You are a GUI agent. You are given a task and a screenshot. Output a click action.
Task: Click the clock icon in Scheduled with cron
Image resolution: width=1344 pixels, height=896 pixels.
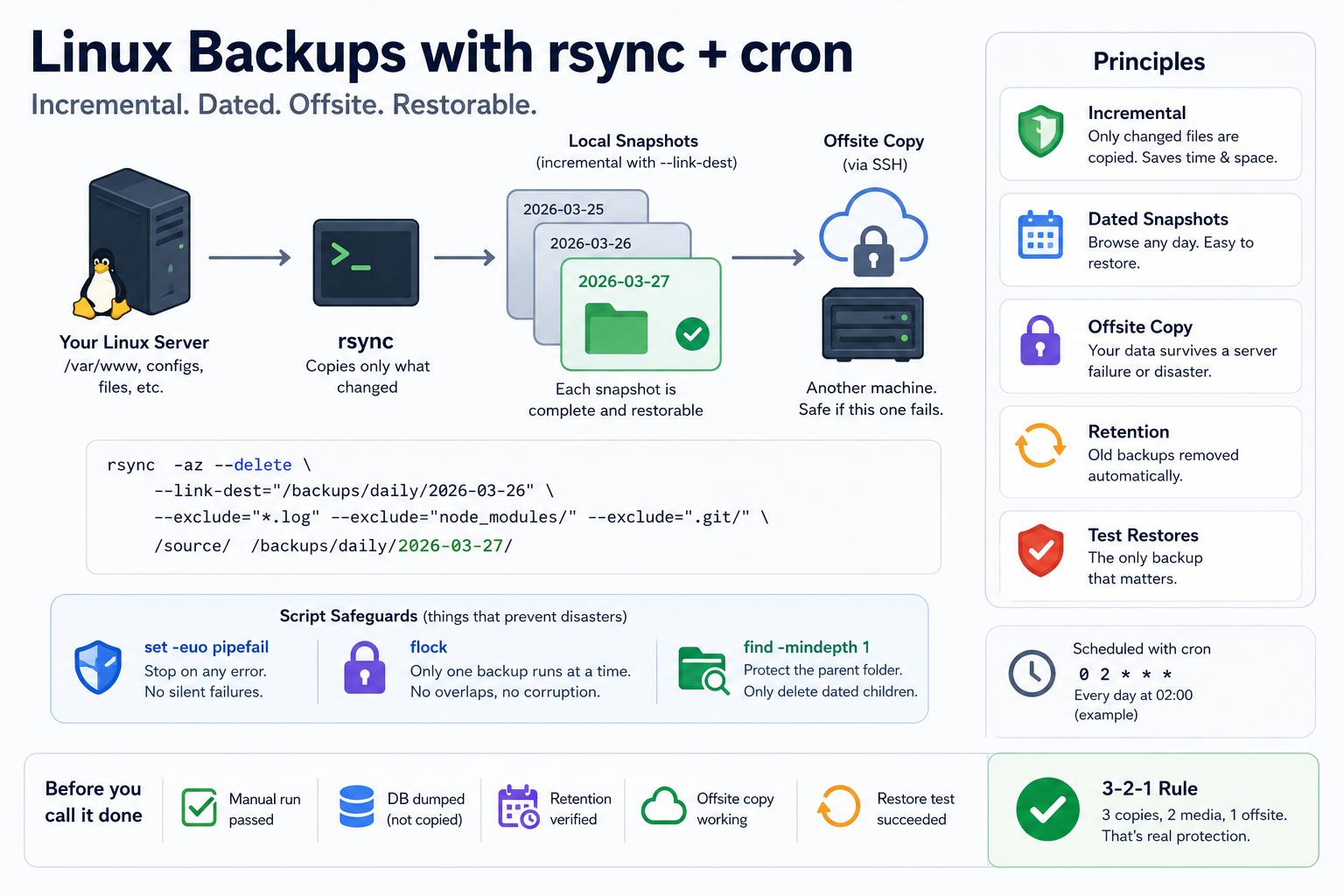point(1032,673)
